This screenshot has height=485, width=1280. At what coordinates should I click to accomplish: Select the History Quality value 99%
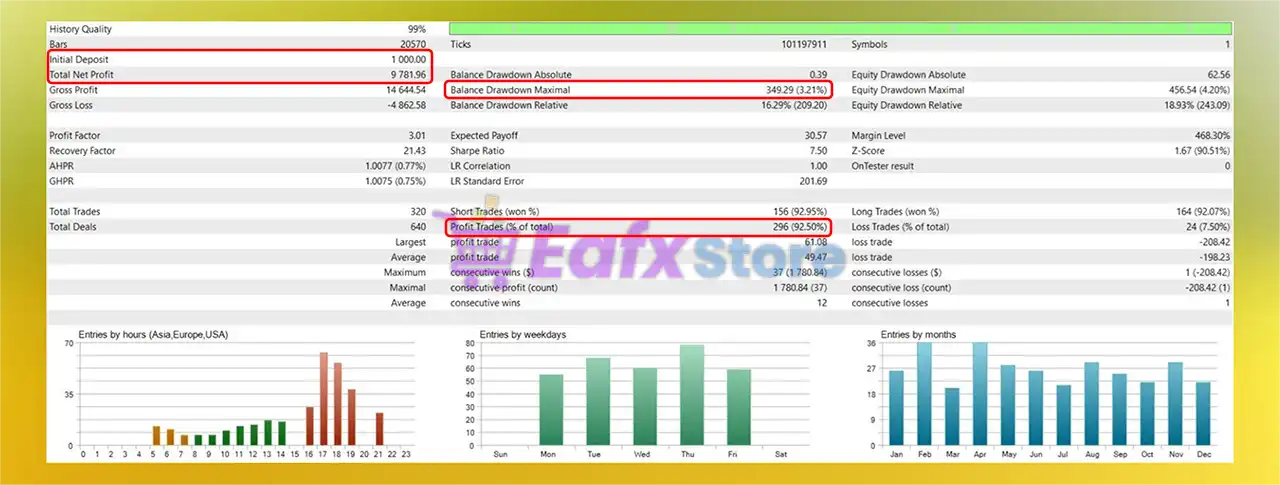(416, 29)
